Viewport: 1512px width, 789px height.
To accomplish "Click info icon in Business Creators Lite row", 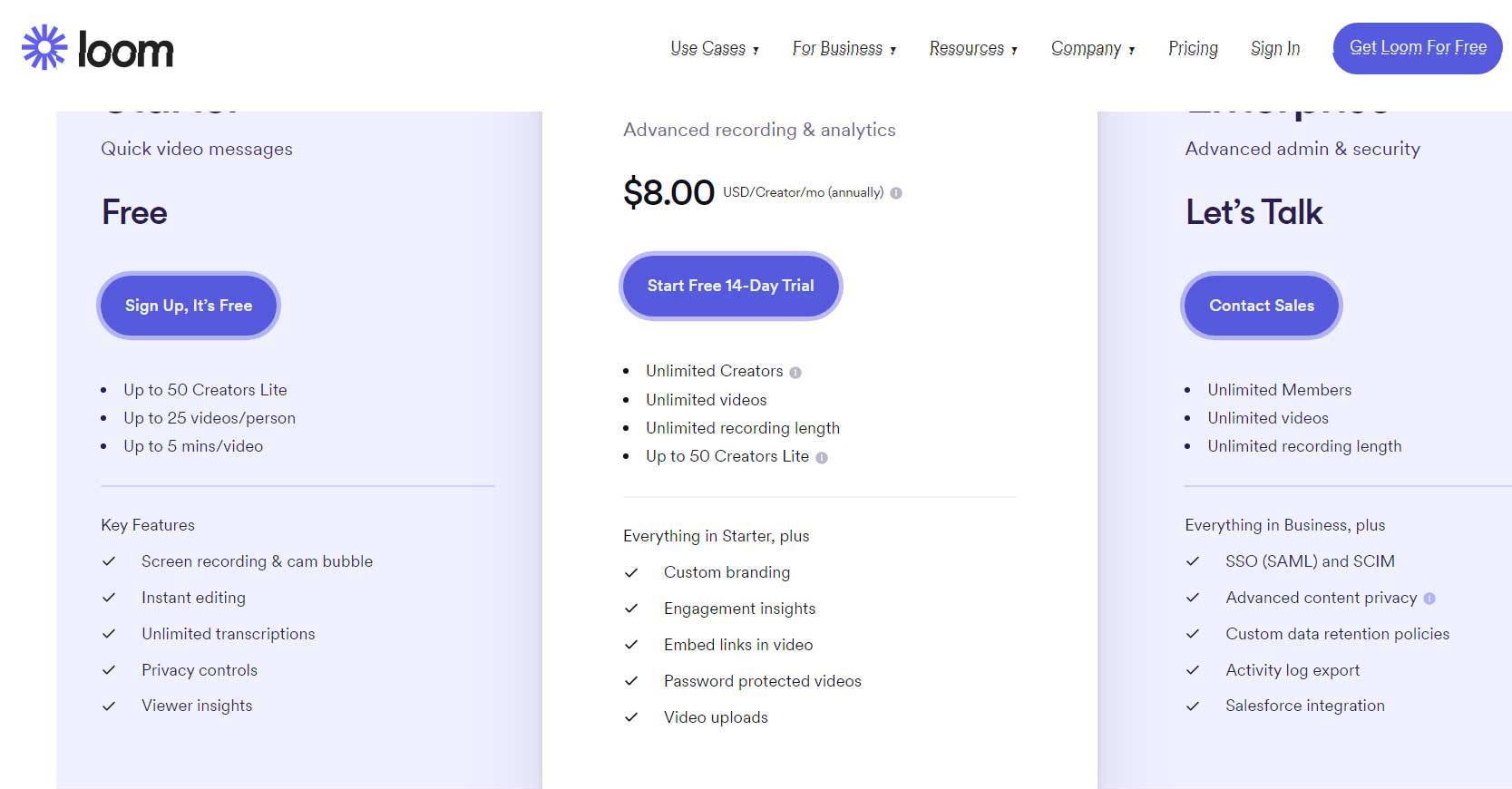I will tap(822, 458).
